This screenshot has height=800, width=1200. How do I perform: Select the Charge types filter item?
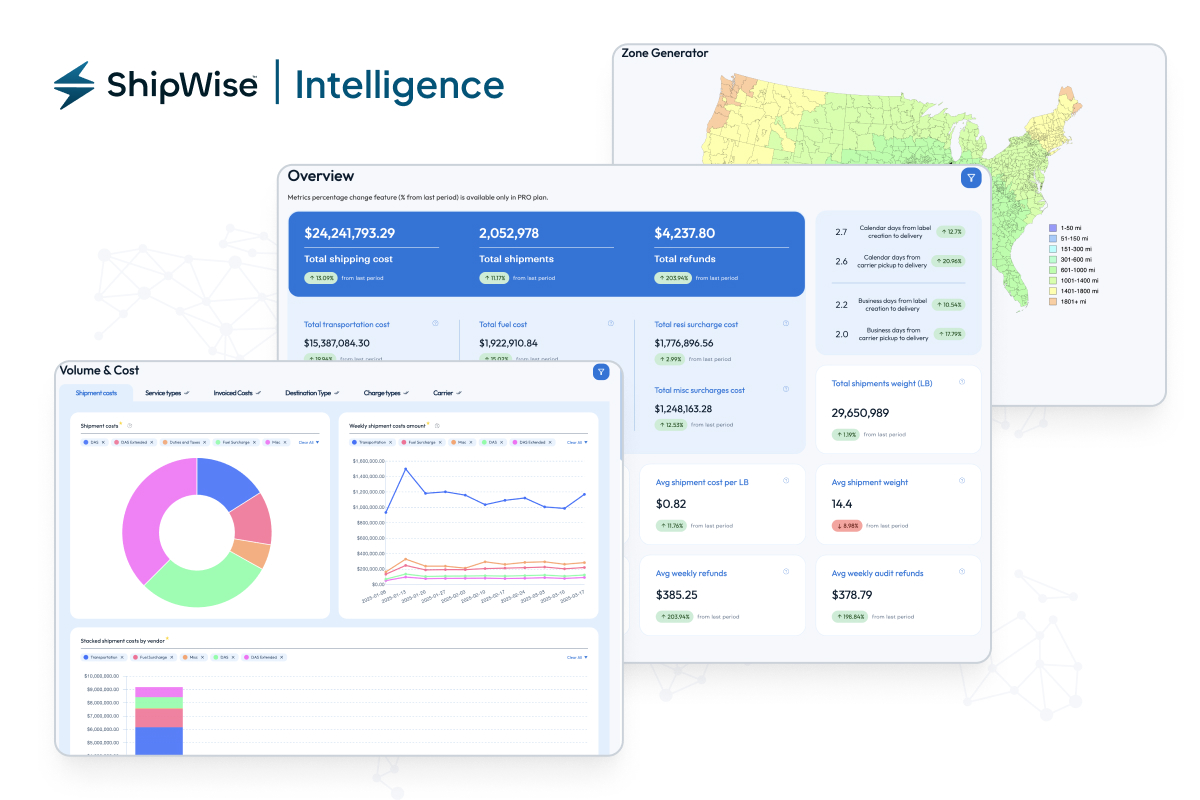(384, 393)
